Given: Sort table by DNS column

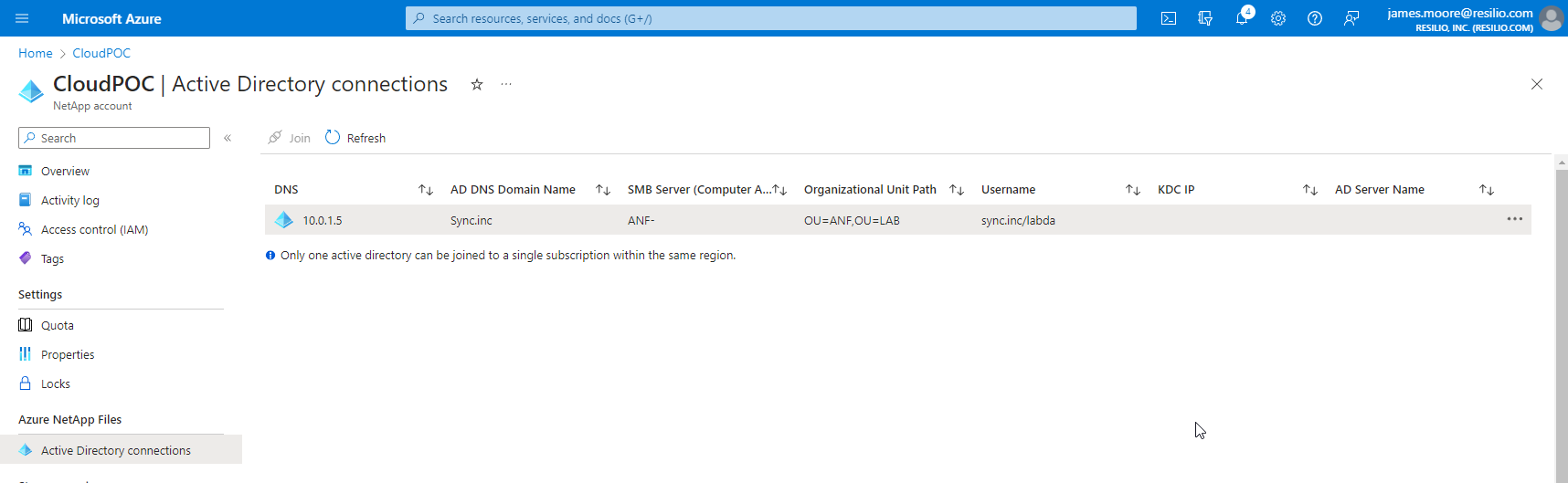Looking at the screenshot, I should [426, 190].
